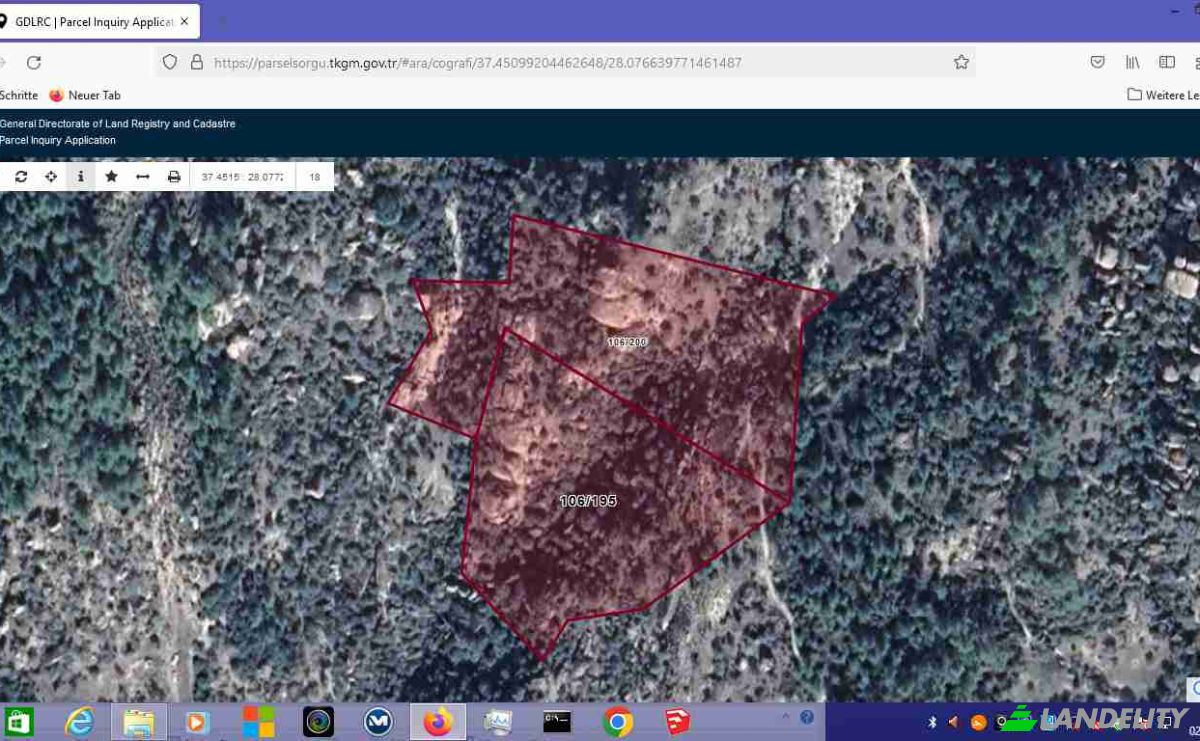Click the coordinates field showing 37.4515 : 28.0772

pyautogui.click(x=242, y=177)
